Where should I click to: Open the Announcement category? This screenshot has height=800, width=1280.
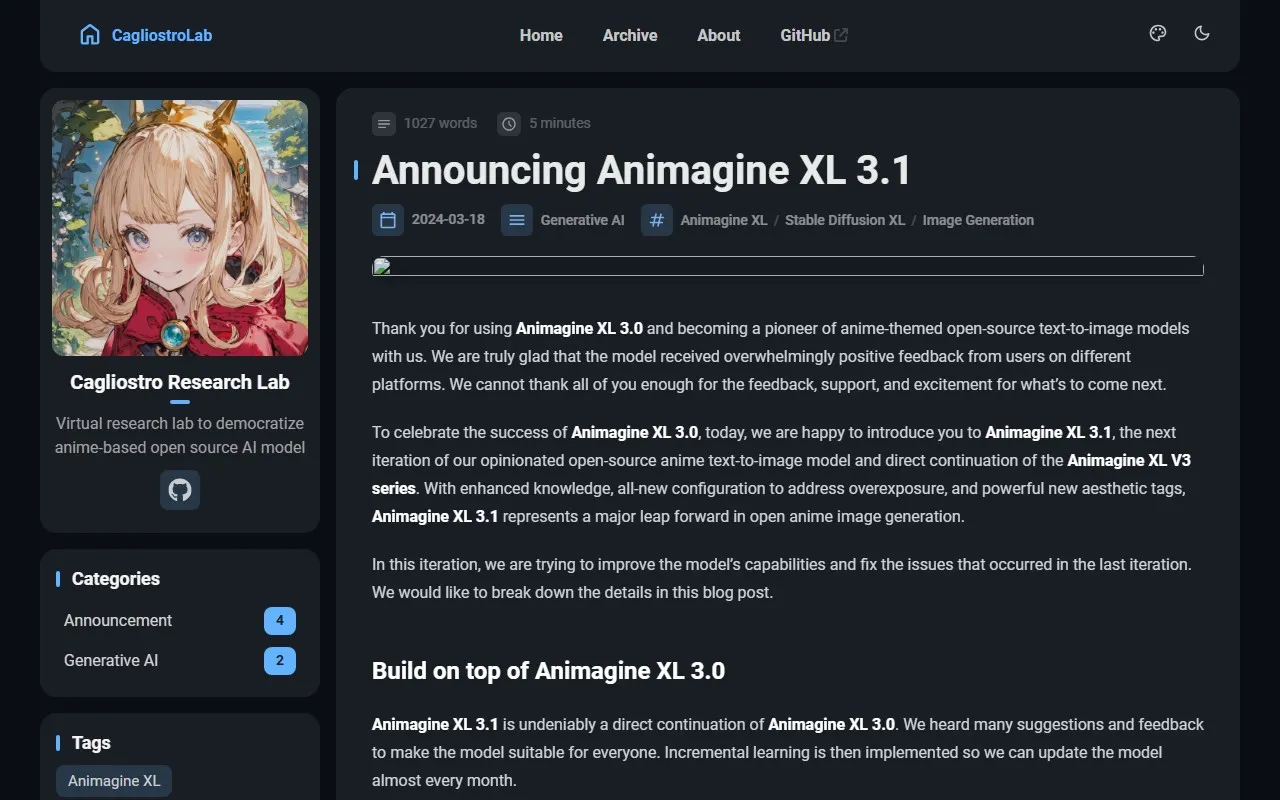(117, 620)
